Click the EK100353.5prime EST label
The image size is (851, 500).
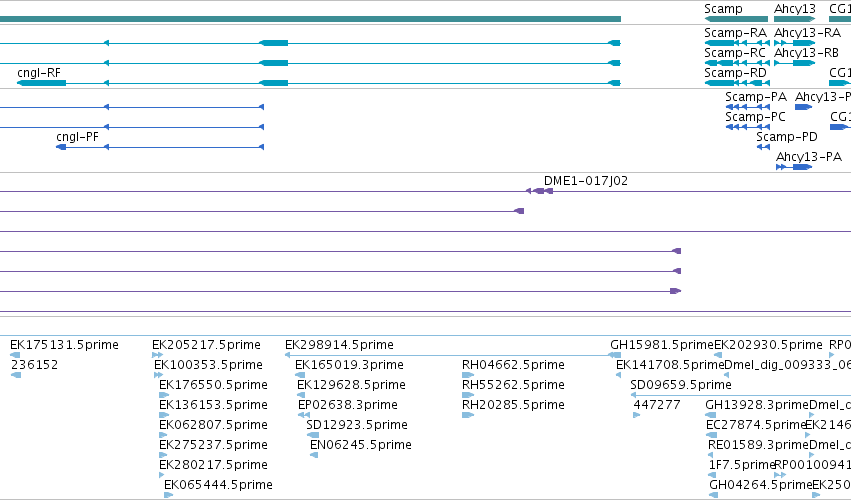[x=208, y=365]
